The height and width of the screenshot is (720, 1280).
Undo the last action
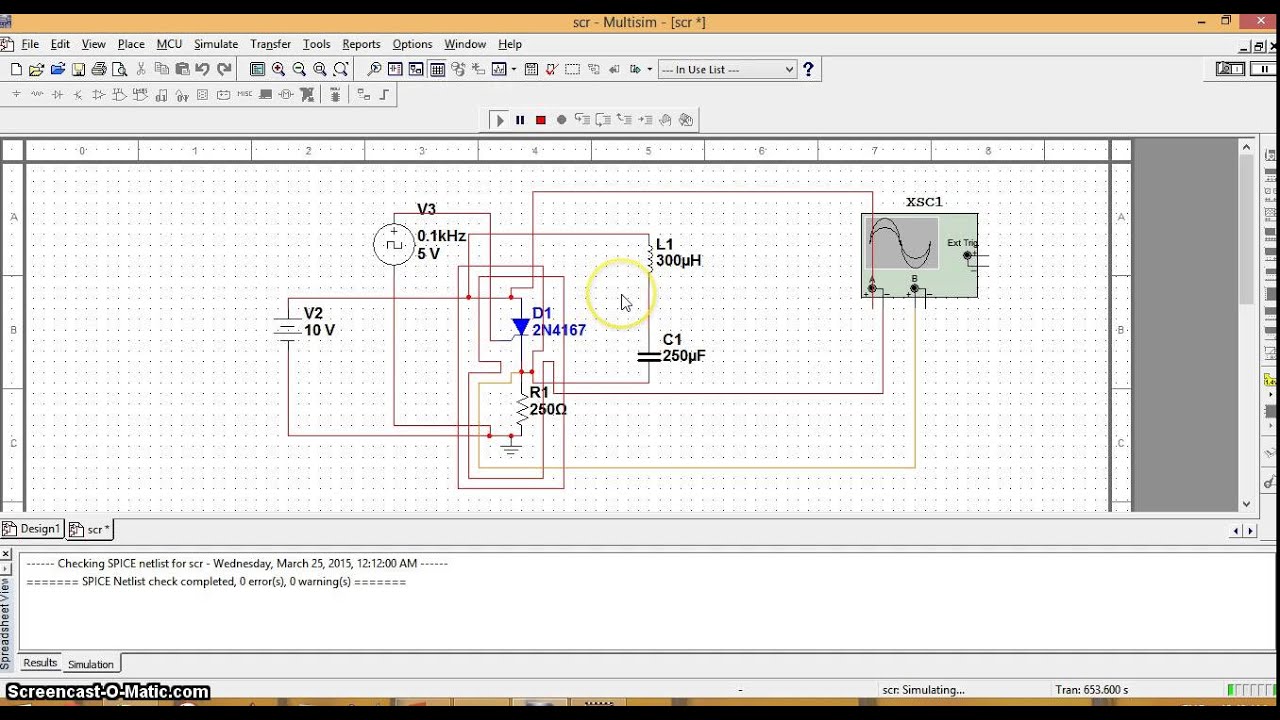click(x=203, y=69)
